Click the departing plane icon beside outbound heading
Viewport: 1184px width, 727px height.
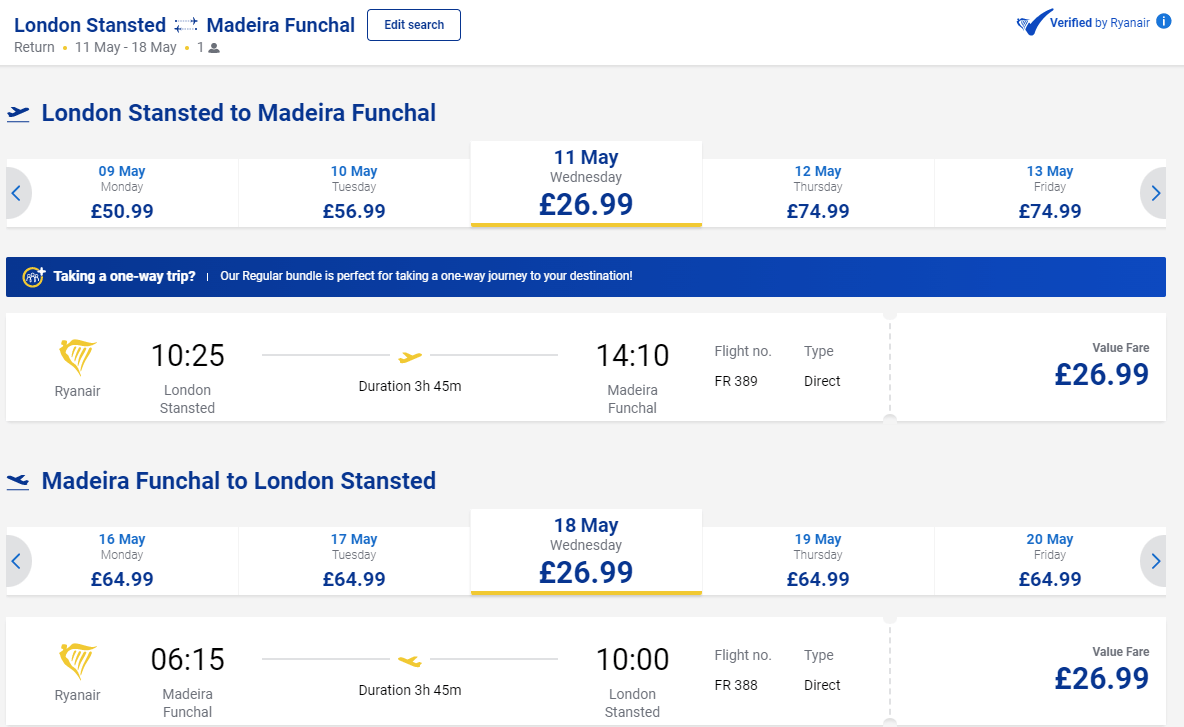point(18,114)
